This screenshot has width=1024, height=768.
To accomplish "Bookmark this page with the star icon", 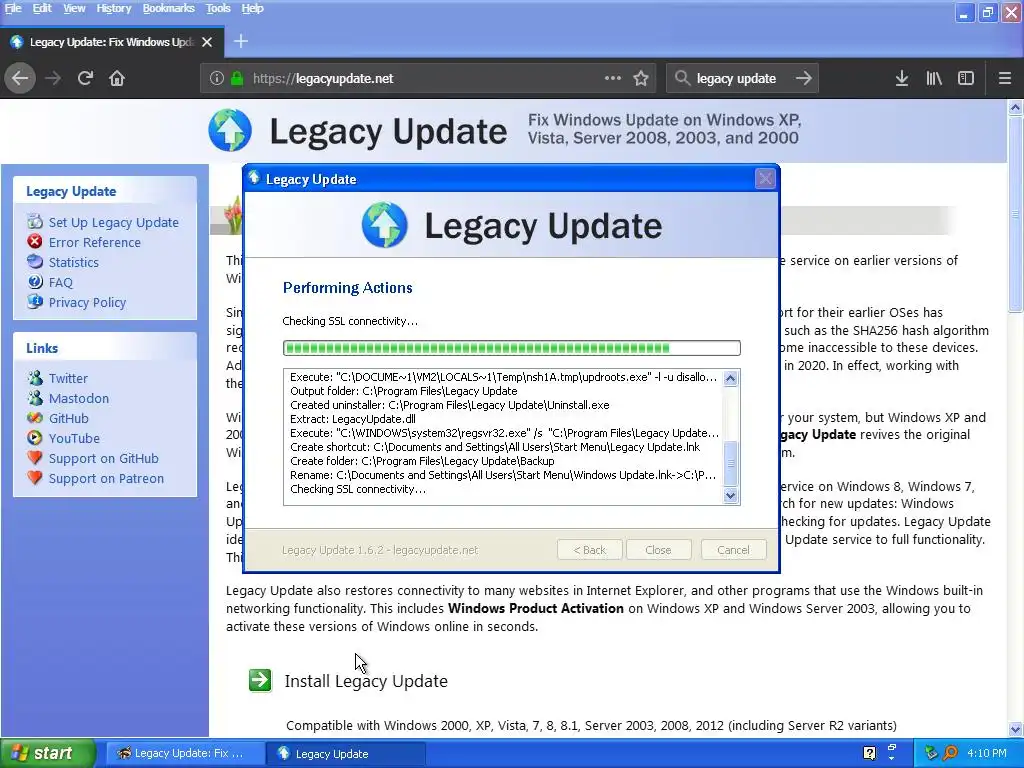I will pyautogui.click(x=641, y=78).
